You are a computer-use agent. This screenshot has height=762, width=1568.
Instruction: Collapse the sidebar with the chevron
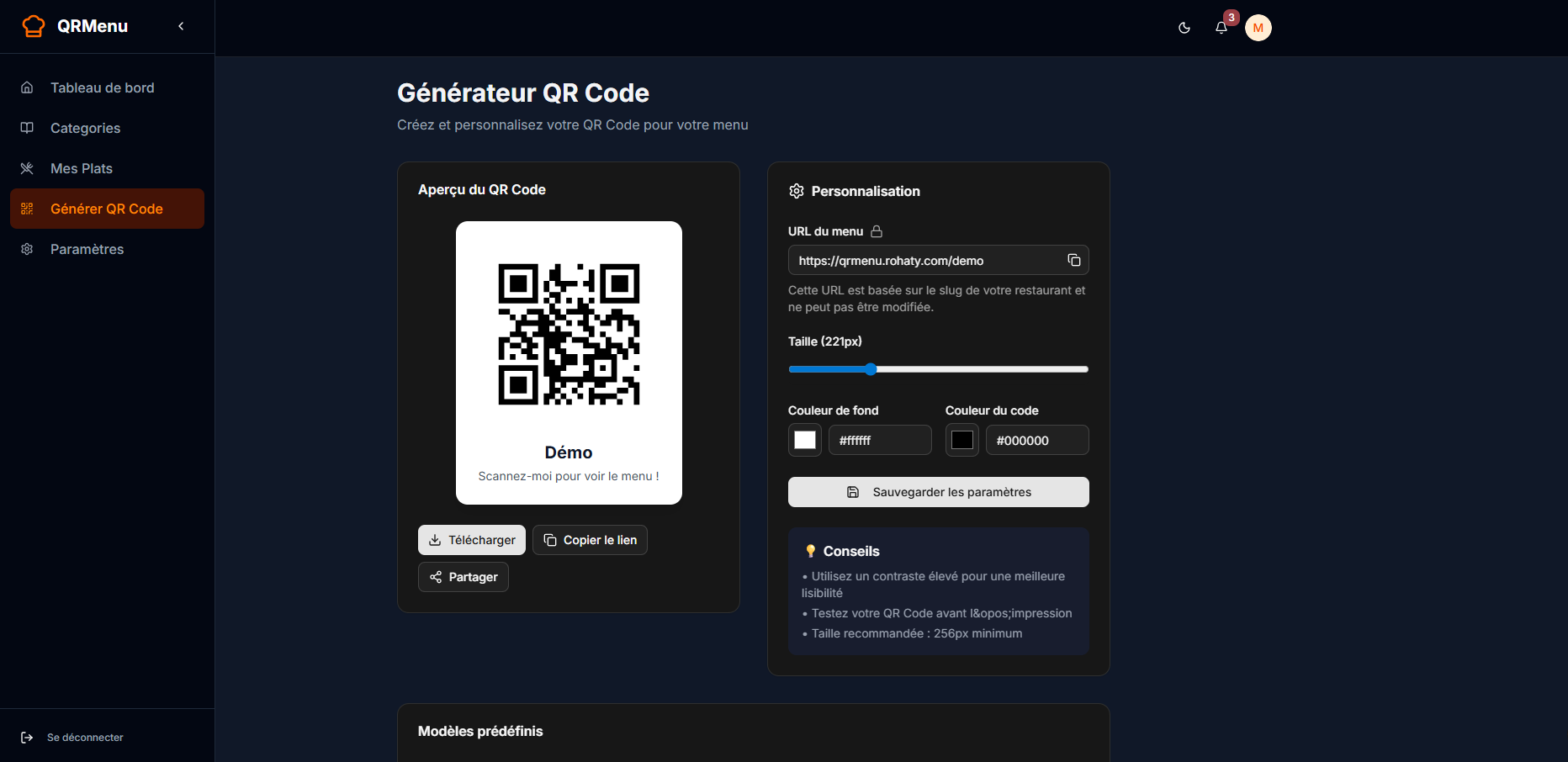click(181, 26)
